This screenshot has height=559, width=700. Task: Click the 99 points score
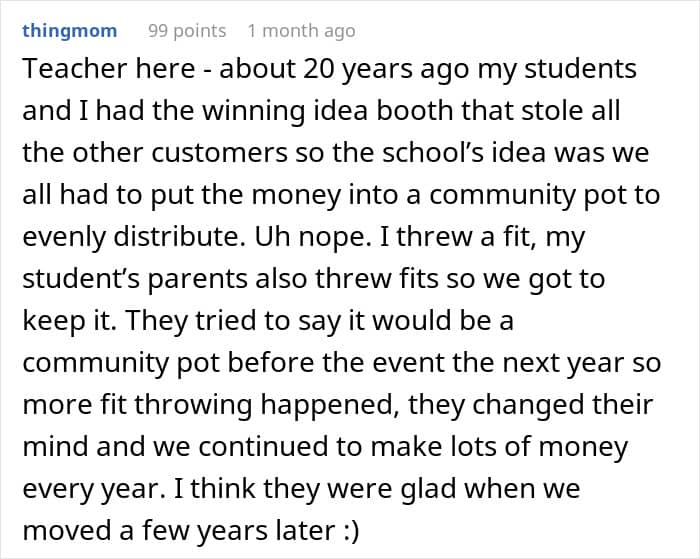(187, 31)
